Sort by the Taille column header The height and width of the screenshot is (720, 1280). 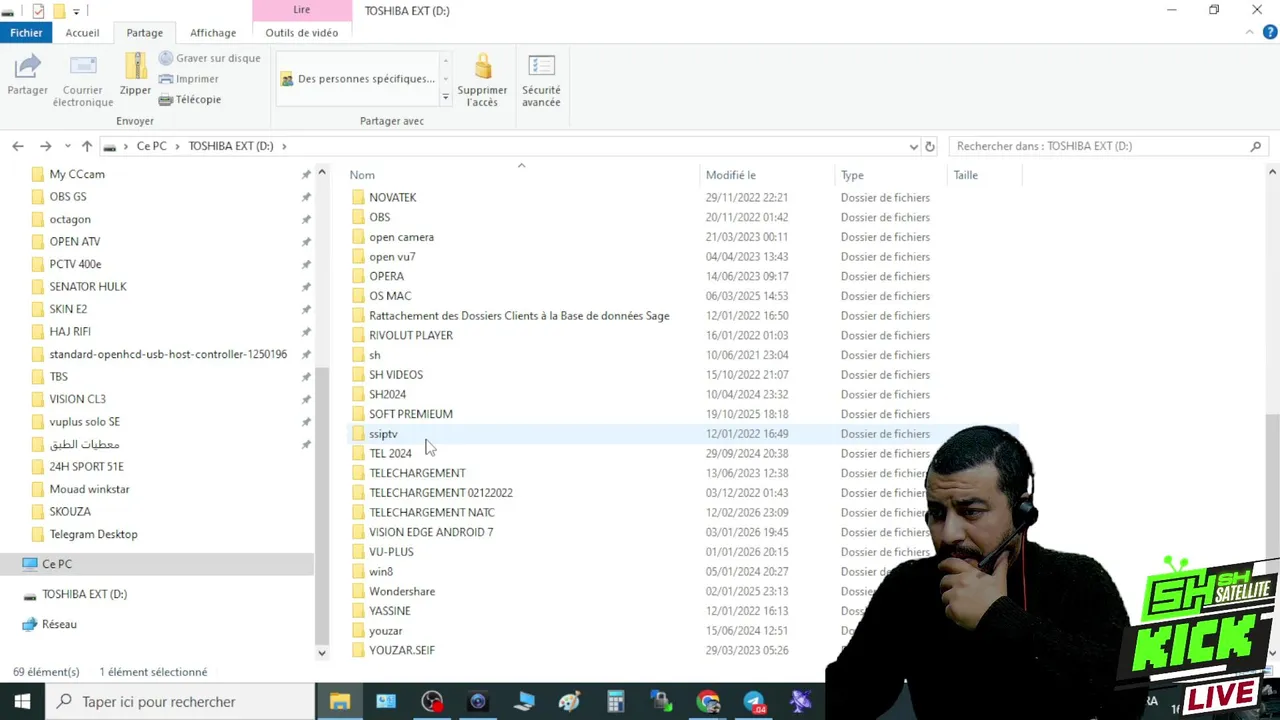[984, 175]
